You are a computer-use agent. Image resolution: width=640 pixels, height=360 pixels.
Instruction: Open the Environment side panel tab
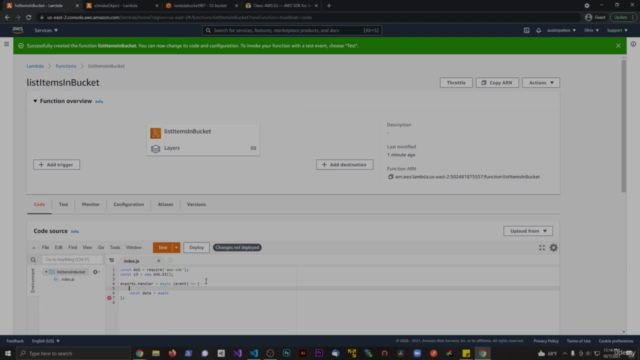click(33, 281)
